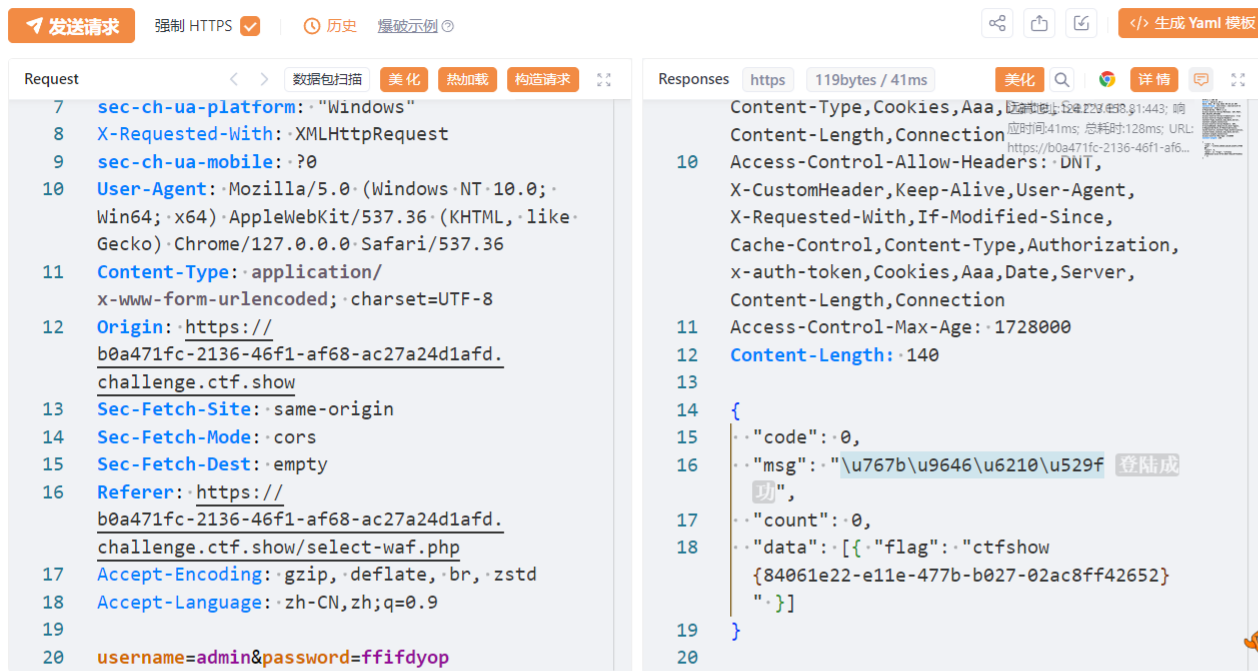Click 美化 in the Responses panel
1258x671 pixels.
(x=1019, y=80)
